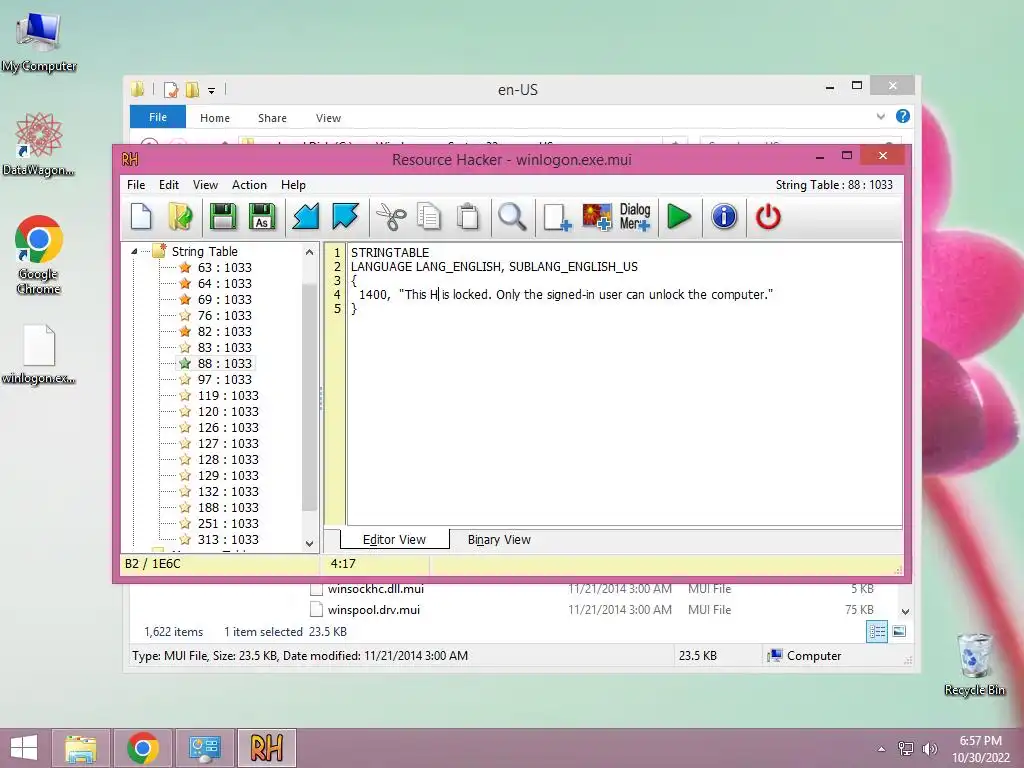Screen dimensions: 1024x768
Task: Click the tree panel scrollbar down arrow
Action: pos(310,543)
